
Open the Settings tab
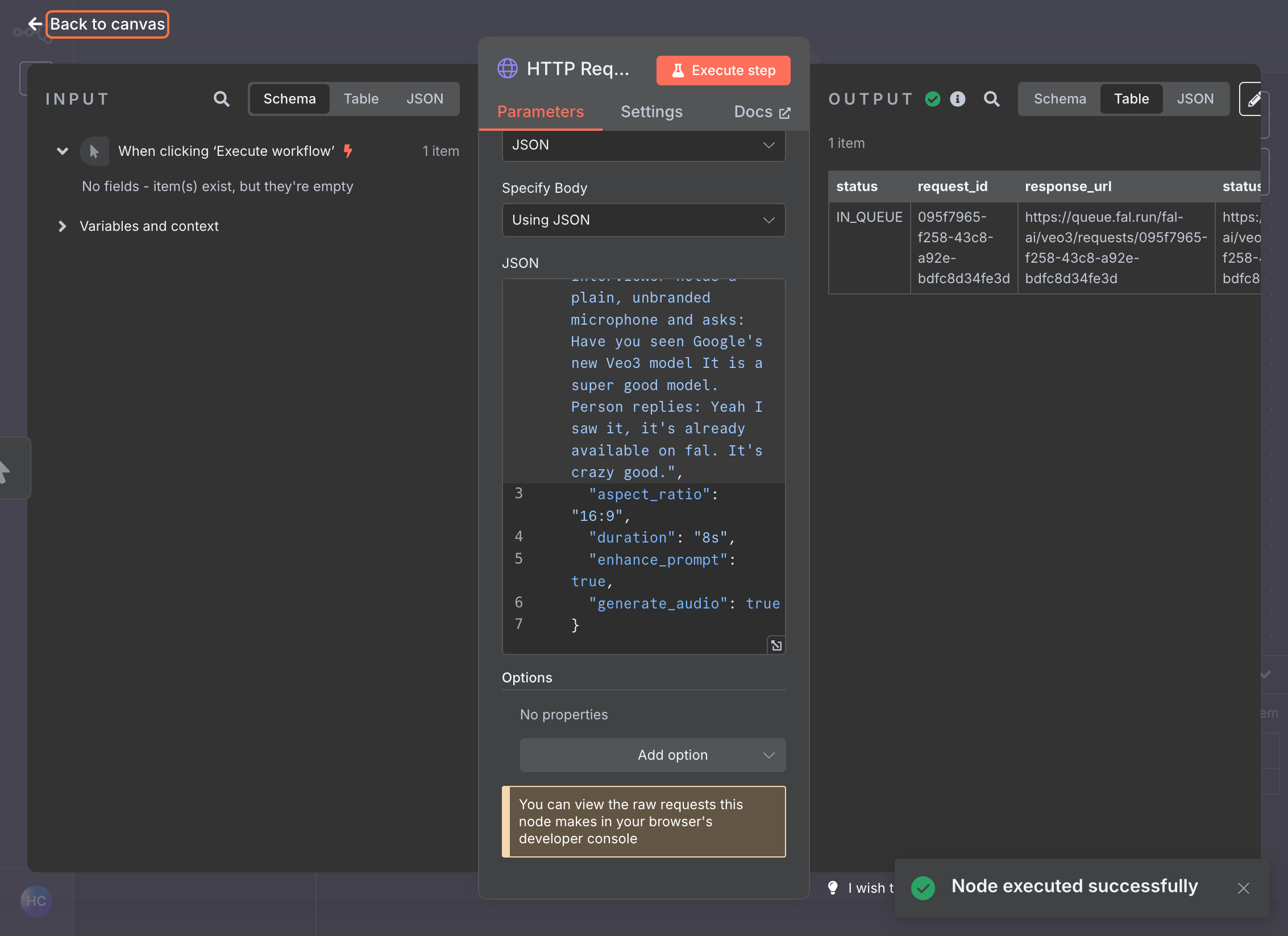[x=651, y=112]
